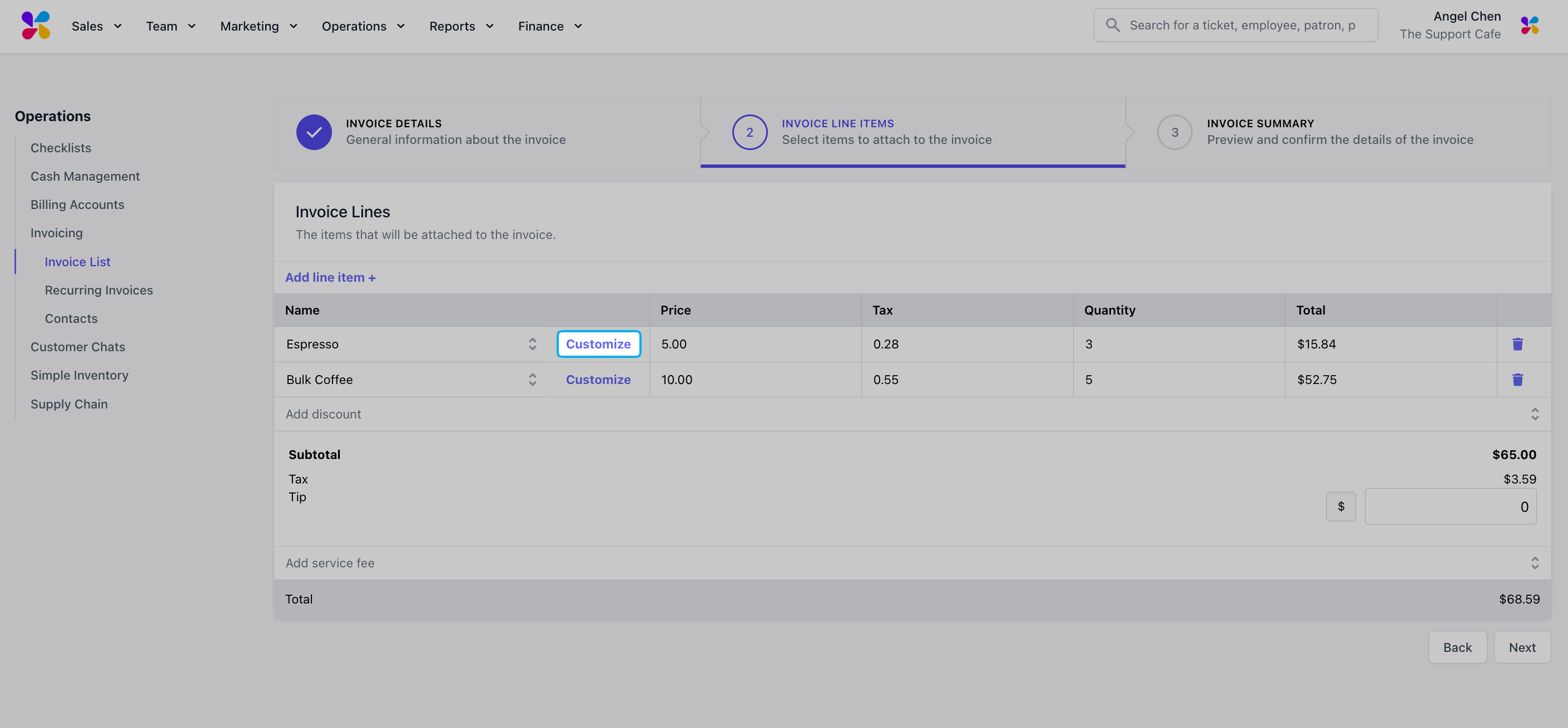The width and height of the screenshot is (1568, 728).
Task: Edit the Bulk Coffee quantity 5
Action: click(1179, 380)
